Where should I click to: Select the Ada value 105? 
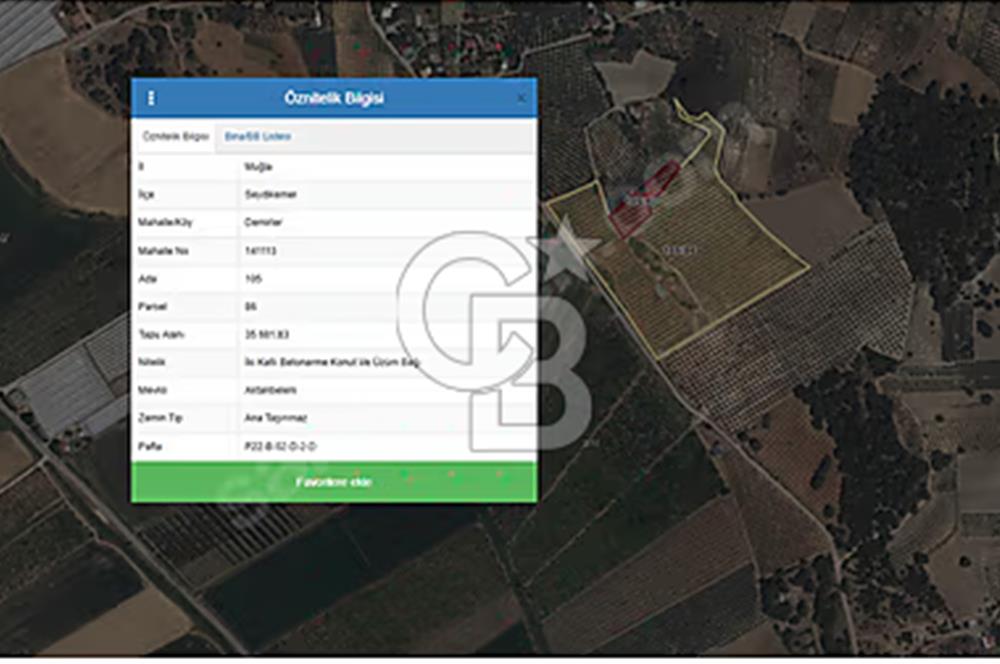(x=253, y=279)
